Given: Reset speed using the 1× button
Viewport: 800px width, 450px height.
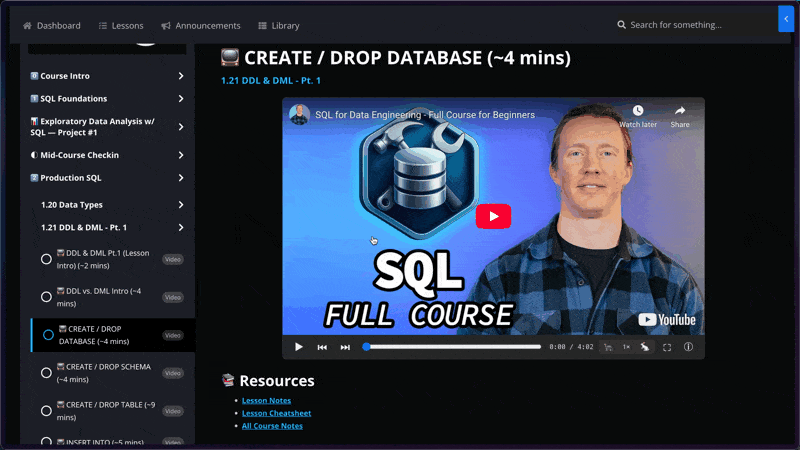Looking at the screenshot, I should 626,347.
